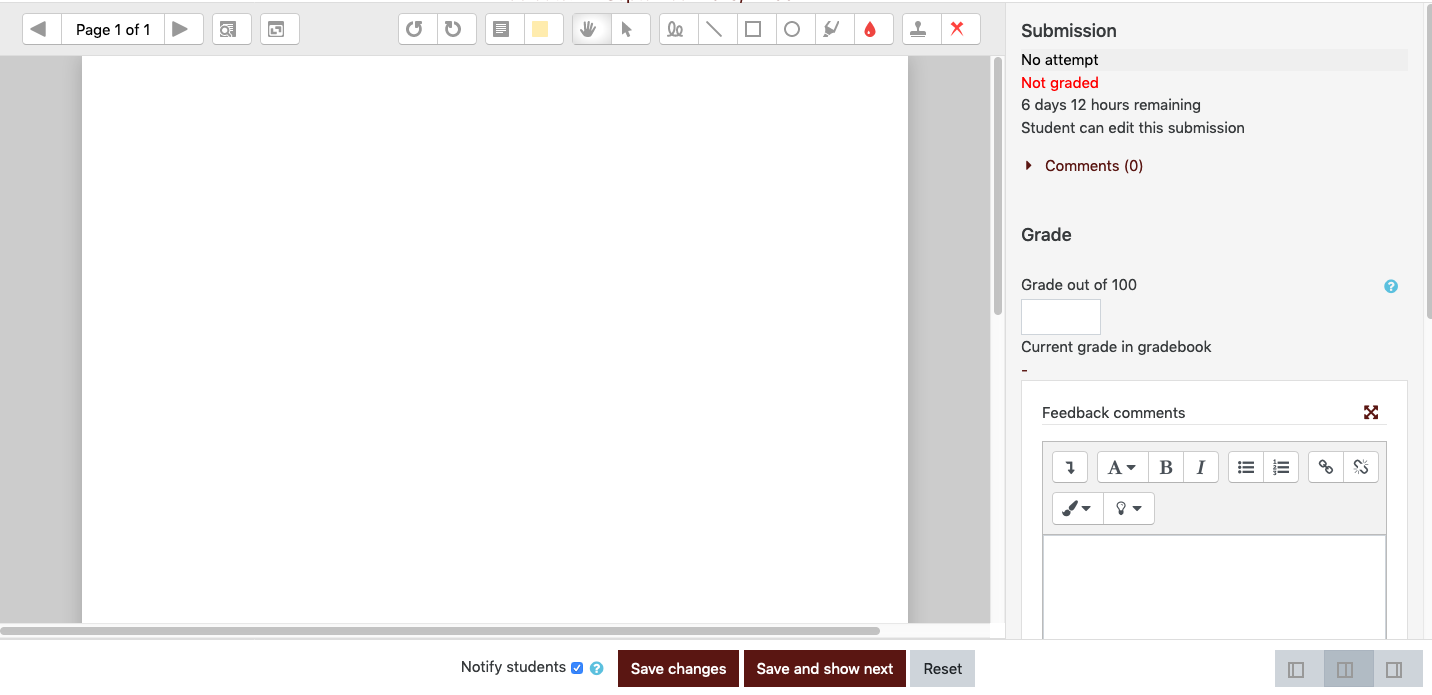This screenshot has height=695, width=1432.
Task: Select the Rectangle annotation tool
Action: click(753, 29)
